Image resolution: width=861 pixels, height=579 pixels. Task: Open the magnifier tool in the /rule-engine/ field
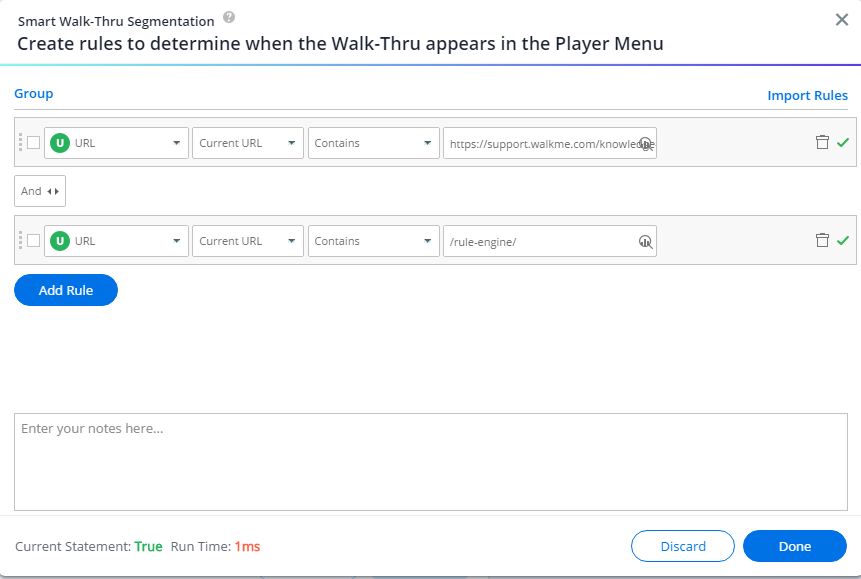(x=646, y=241)
